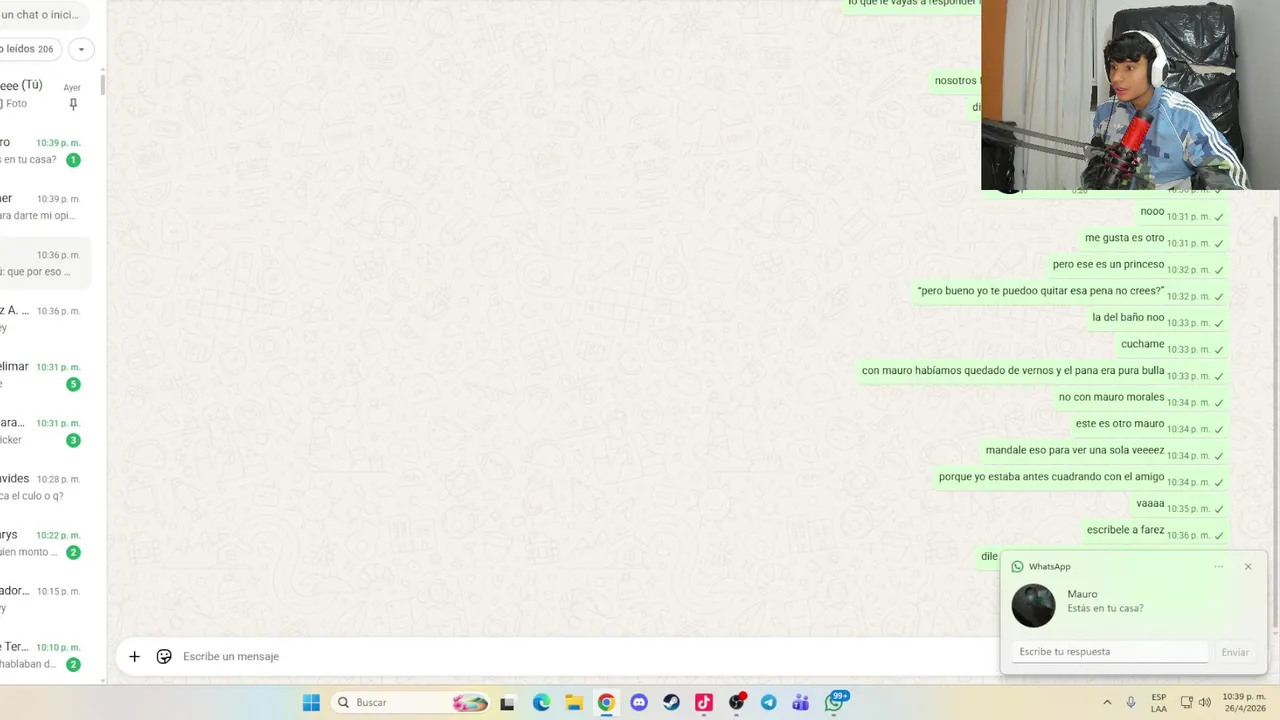Open Discord from the taskbar
This screenshot has width=1280, height=720.
(x=639, y=703)
